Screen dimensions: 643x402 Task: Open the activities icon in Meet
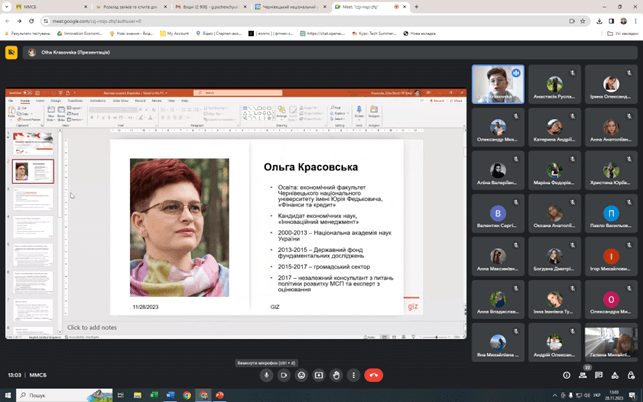(614, 375)
